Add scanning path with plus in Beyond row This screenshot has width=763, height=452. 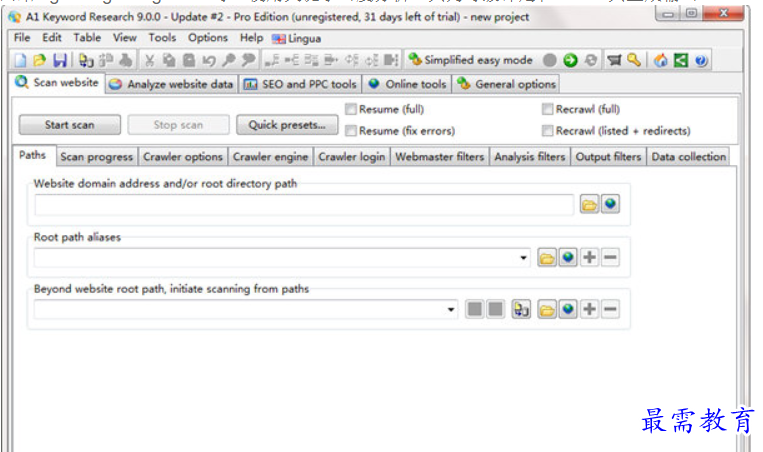coord(589,309)
